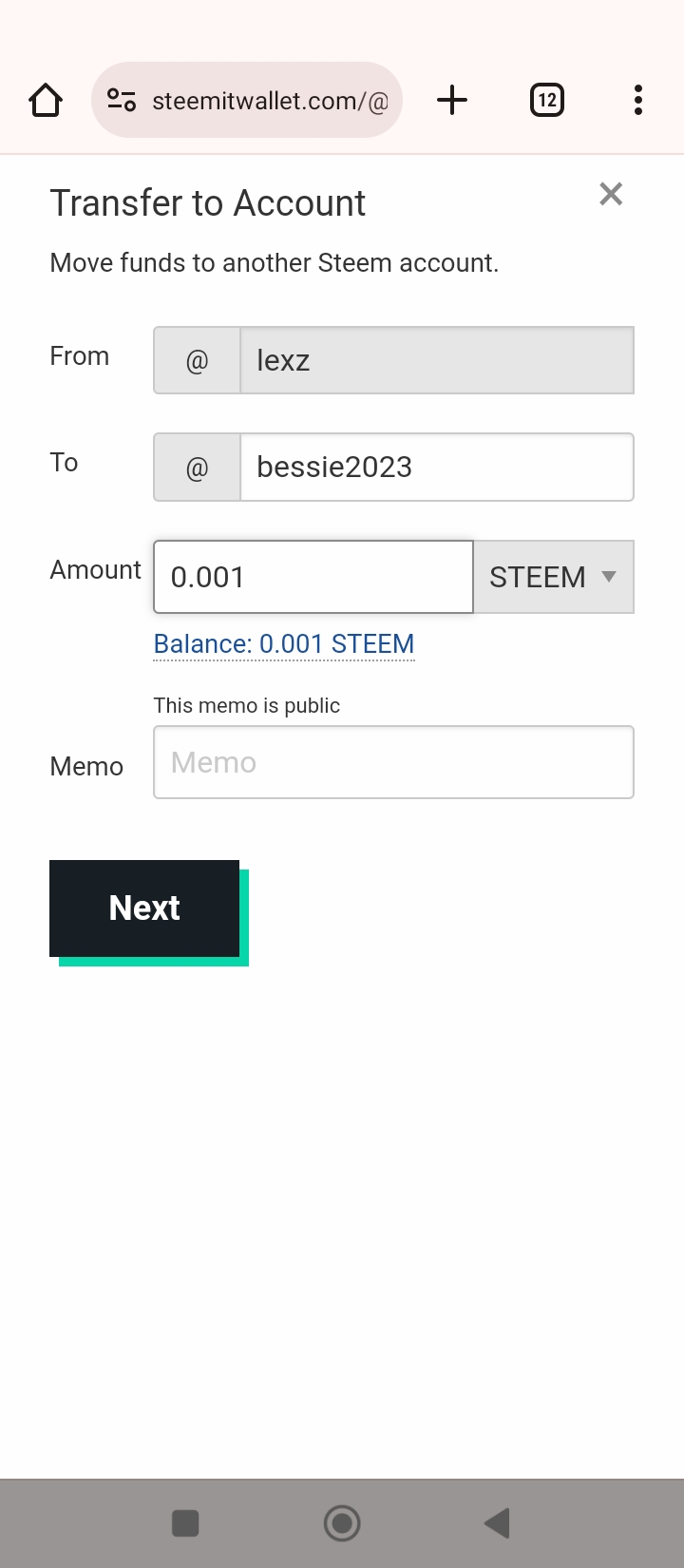The image size is (684, 1568).
Task: Click the @ prefix of the To field
Action: click(x=198, y=467)
